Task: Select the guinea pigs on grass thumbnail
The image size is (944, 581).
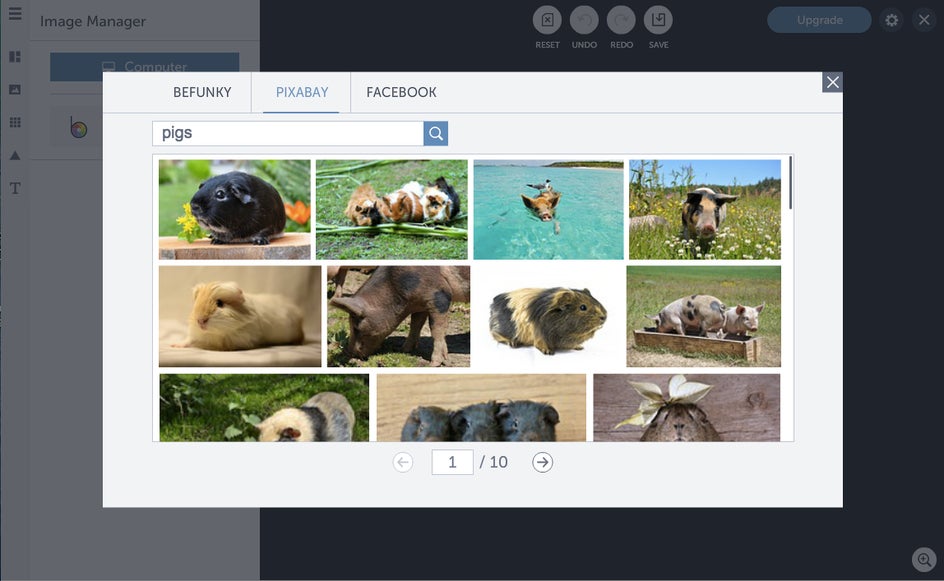Action: (x=391, y=210)
